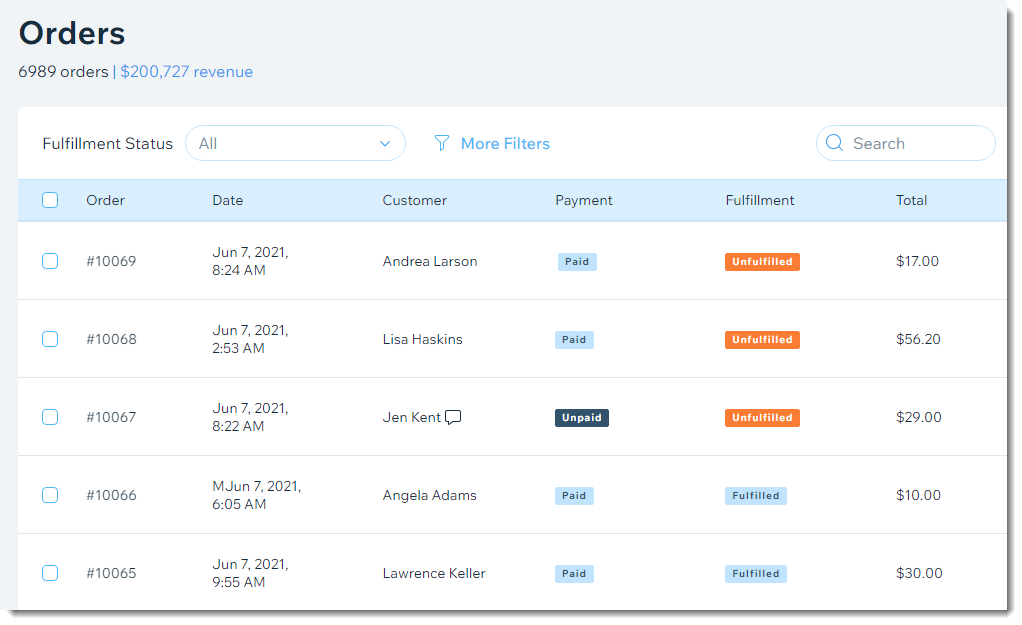Click customer name Andrea Larson
Image resolution: width=1022 pixels, height=625 pixels.
tap(430, 261)
